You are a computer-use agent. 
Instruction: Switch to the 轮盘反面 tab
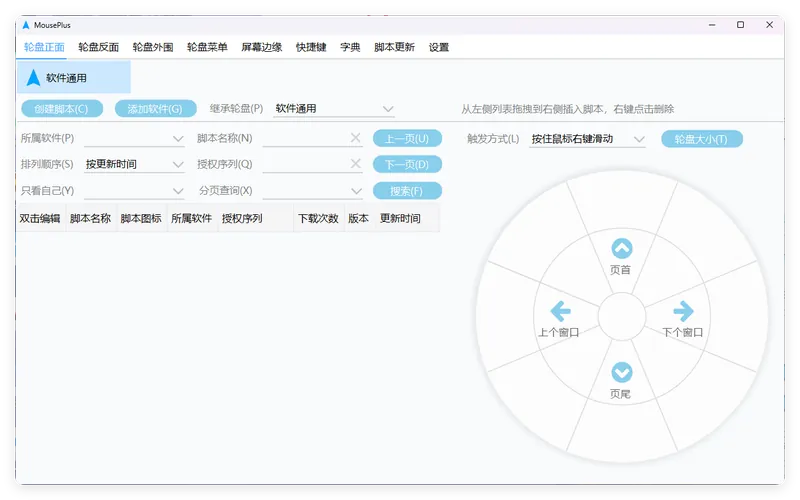98,47
